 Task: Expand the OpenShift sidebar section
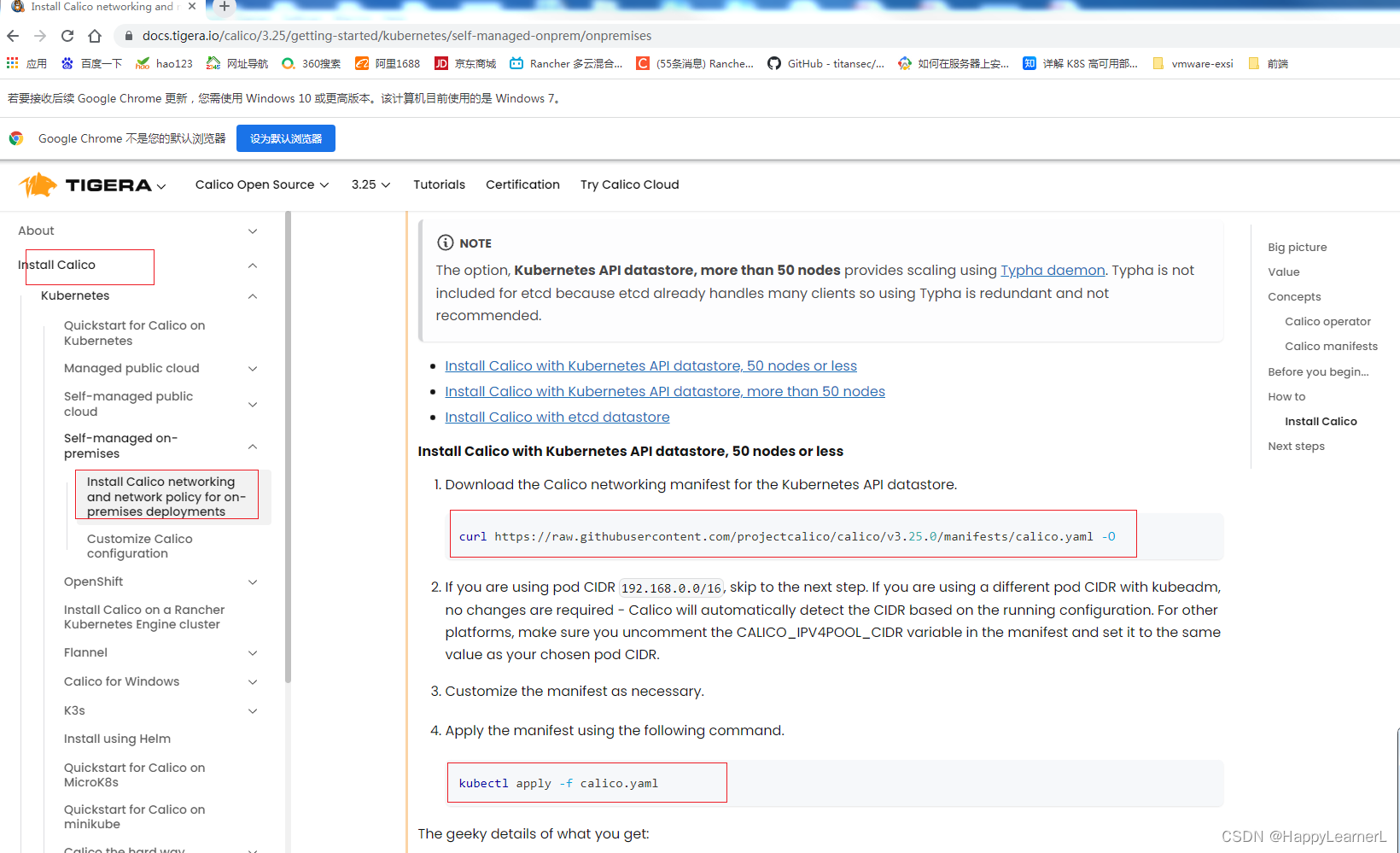(253, 582)
